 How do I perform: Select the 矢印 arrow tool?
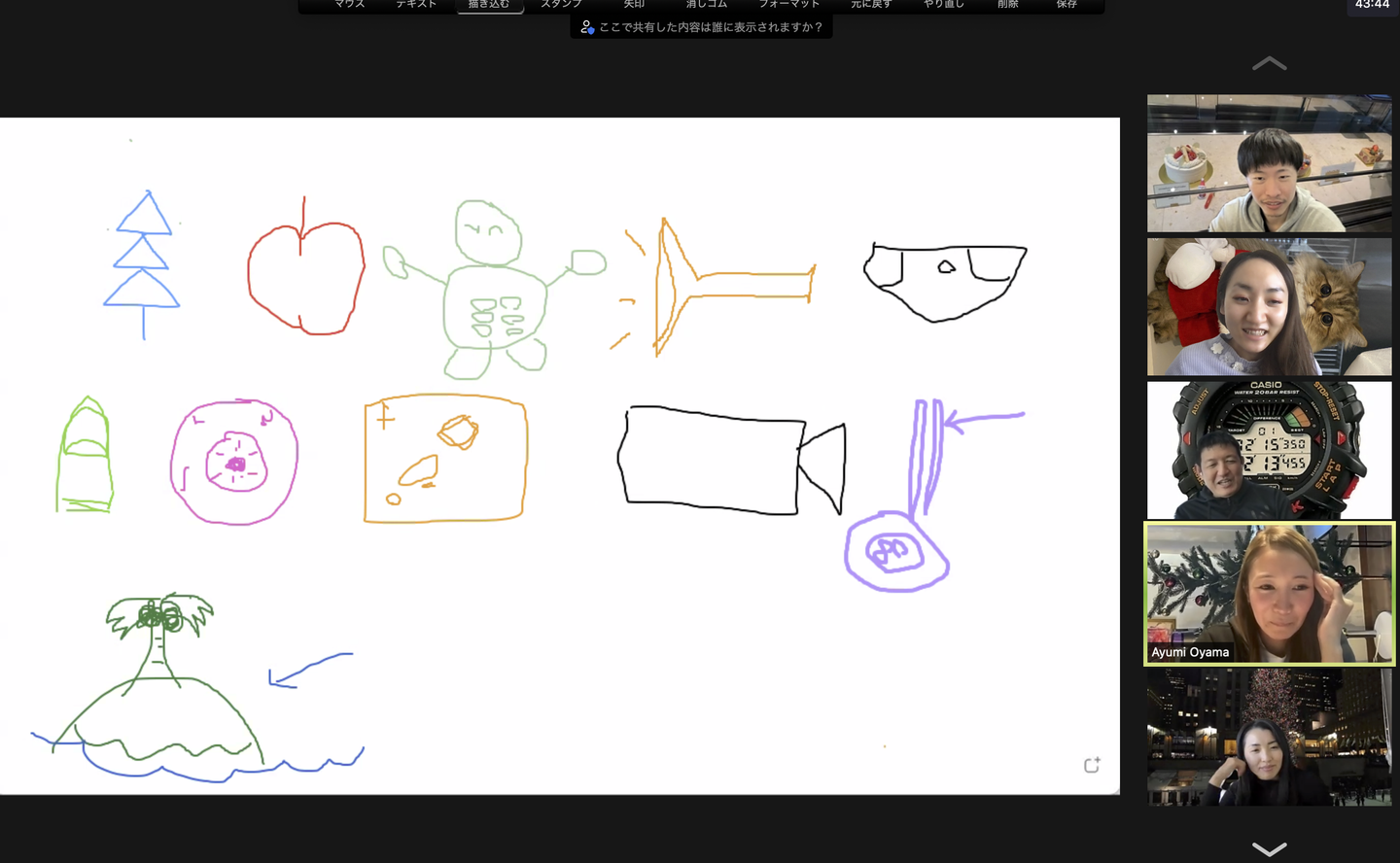634,5
